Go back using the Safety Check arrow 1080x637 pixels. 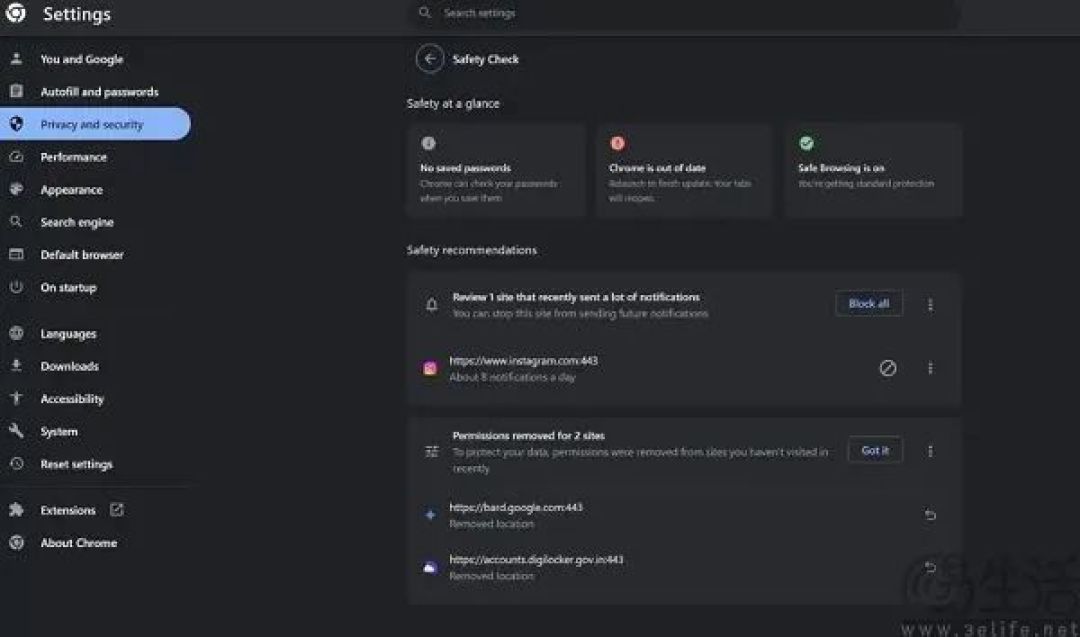[429, 59]
